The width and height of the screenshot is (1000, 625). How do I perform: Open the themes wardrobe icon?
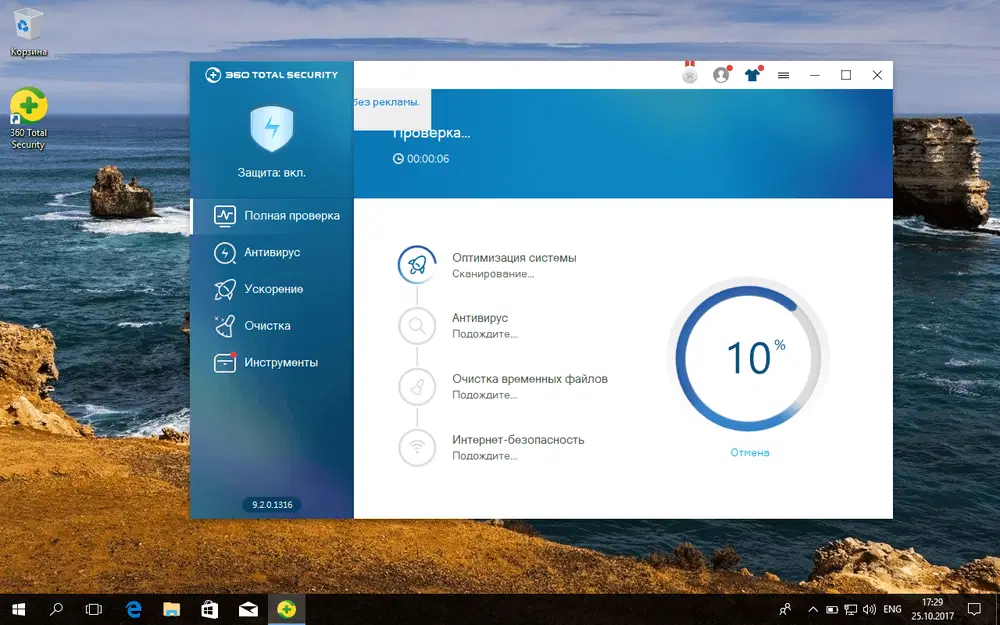coord(753,74)
